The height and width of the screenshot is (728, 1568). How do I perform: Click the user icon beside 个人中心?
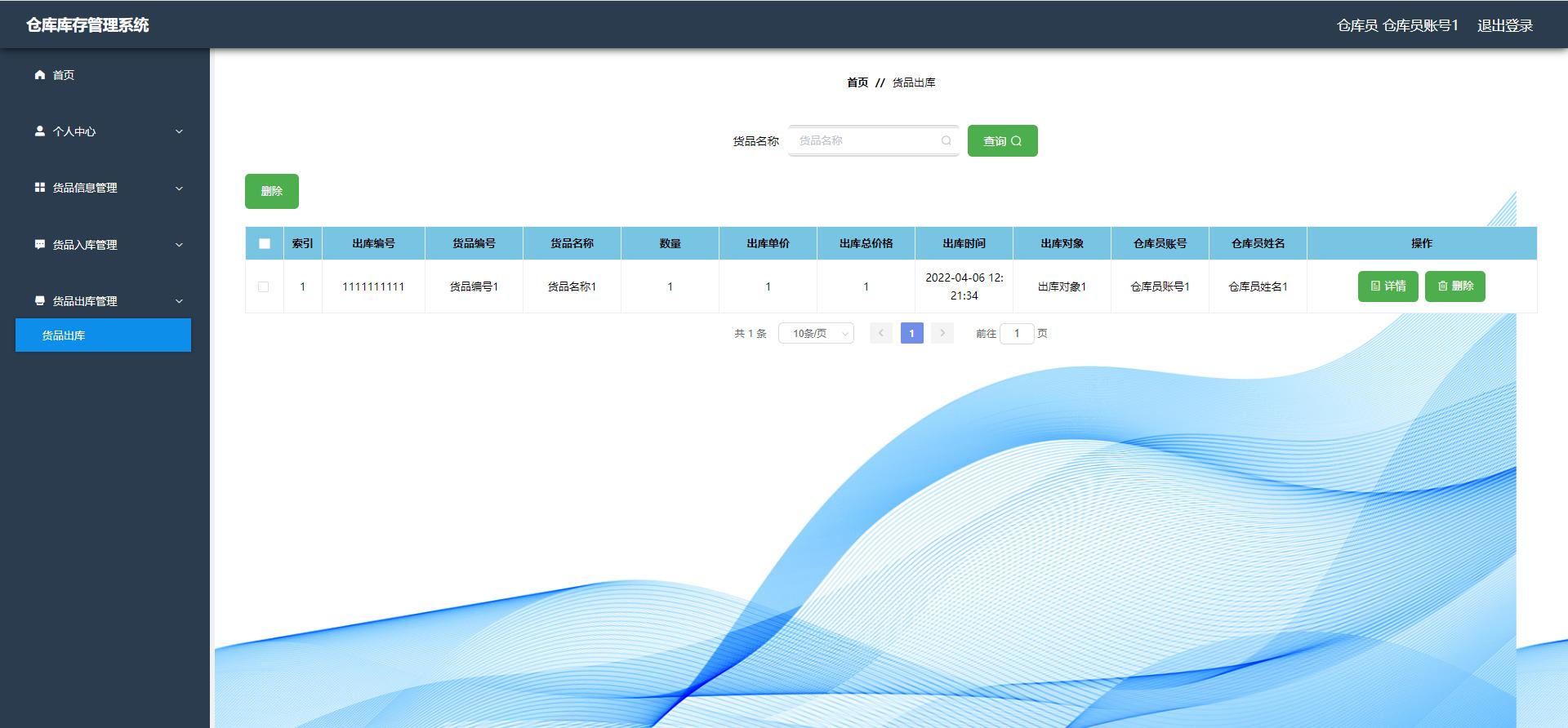tap(39, 131)
